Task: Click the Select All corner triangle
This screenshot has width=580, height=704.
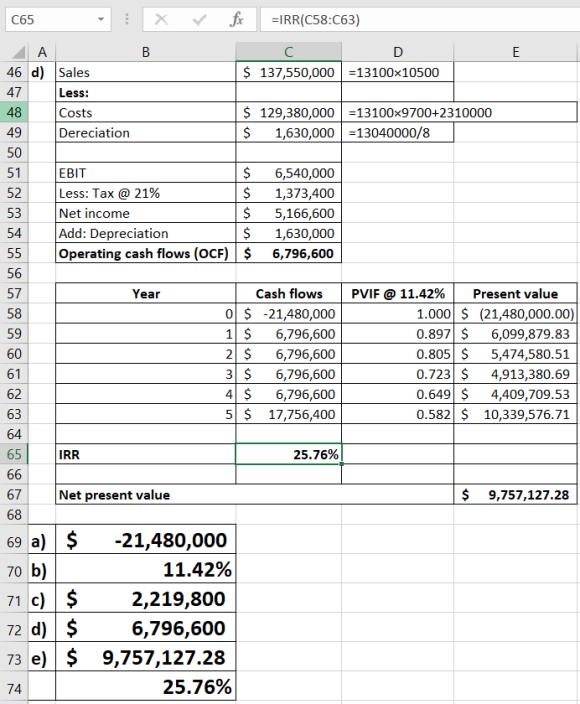Action: 18,53
